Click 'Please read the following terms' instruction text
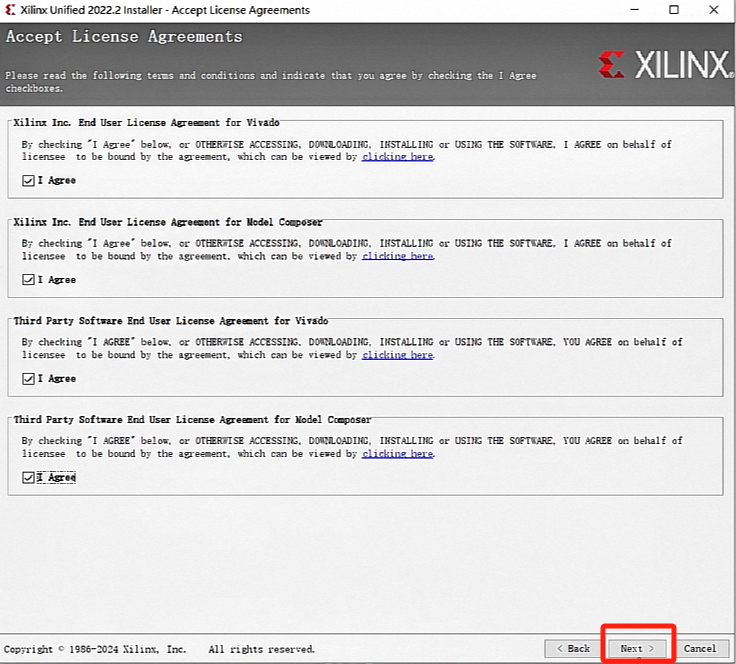 click(x=270, y=82)
